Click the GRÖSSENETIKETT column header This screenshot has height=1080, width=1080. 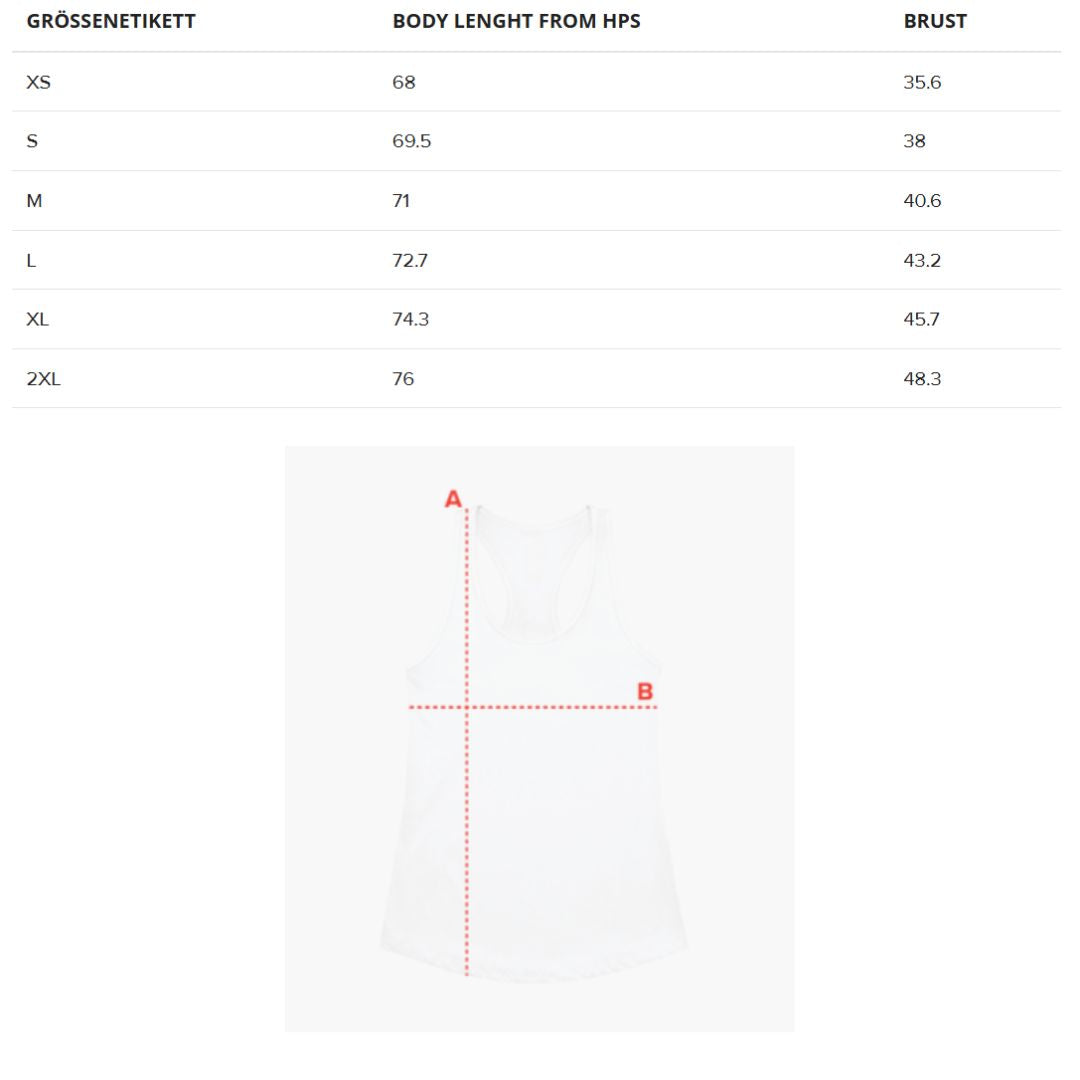111,21
